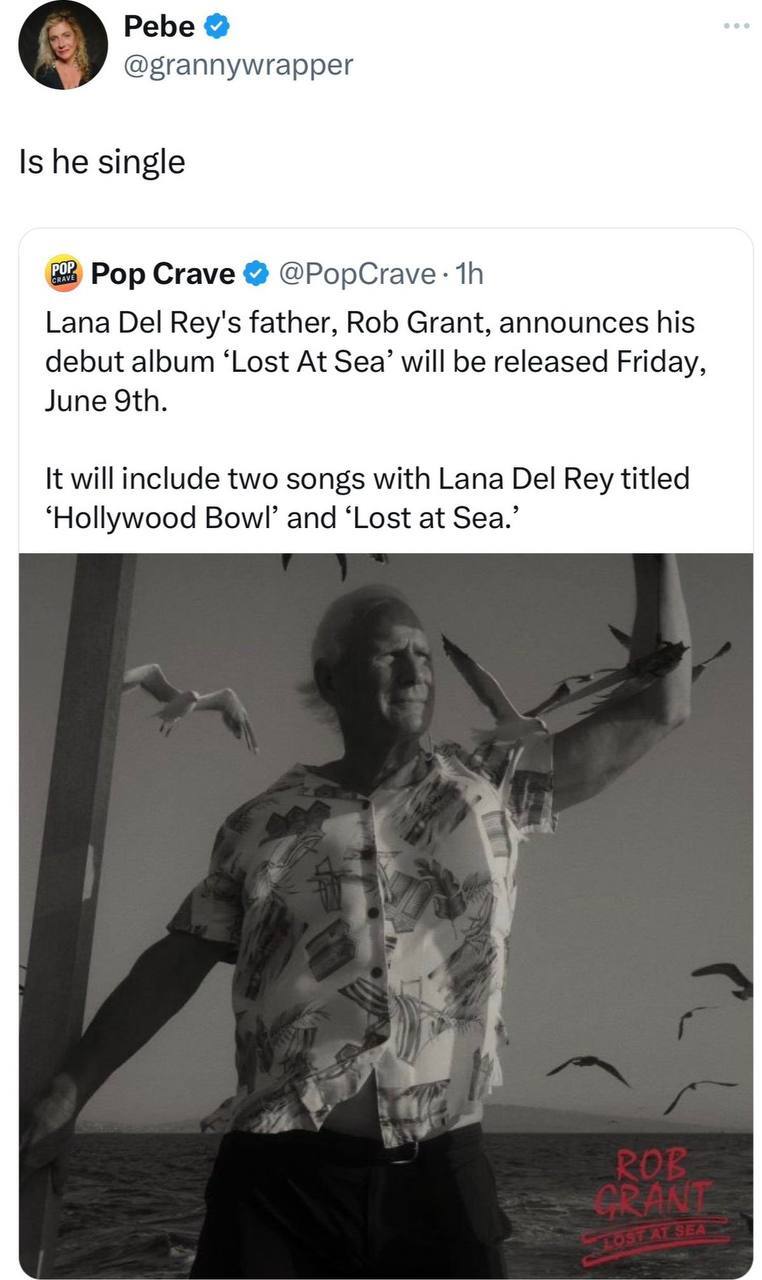The width and height of the screenshot is (762, 1280).
Task: Click the paragraph mentioning 'Hollywood Bowl' songs
Action: coord(367,500)
